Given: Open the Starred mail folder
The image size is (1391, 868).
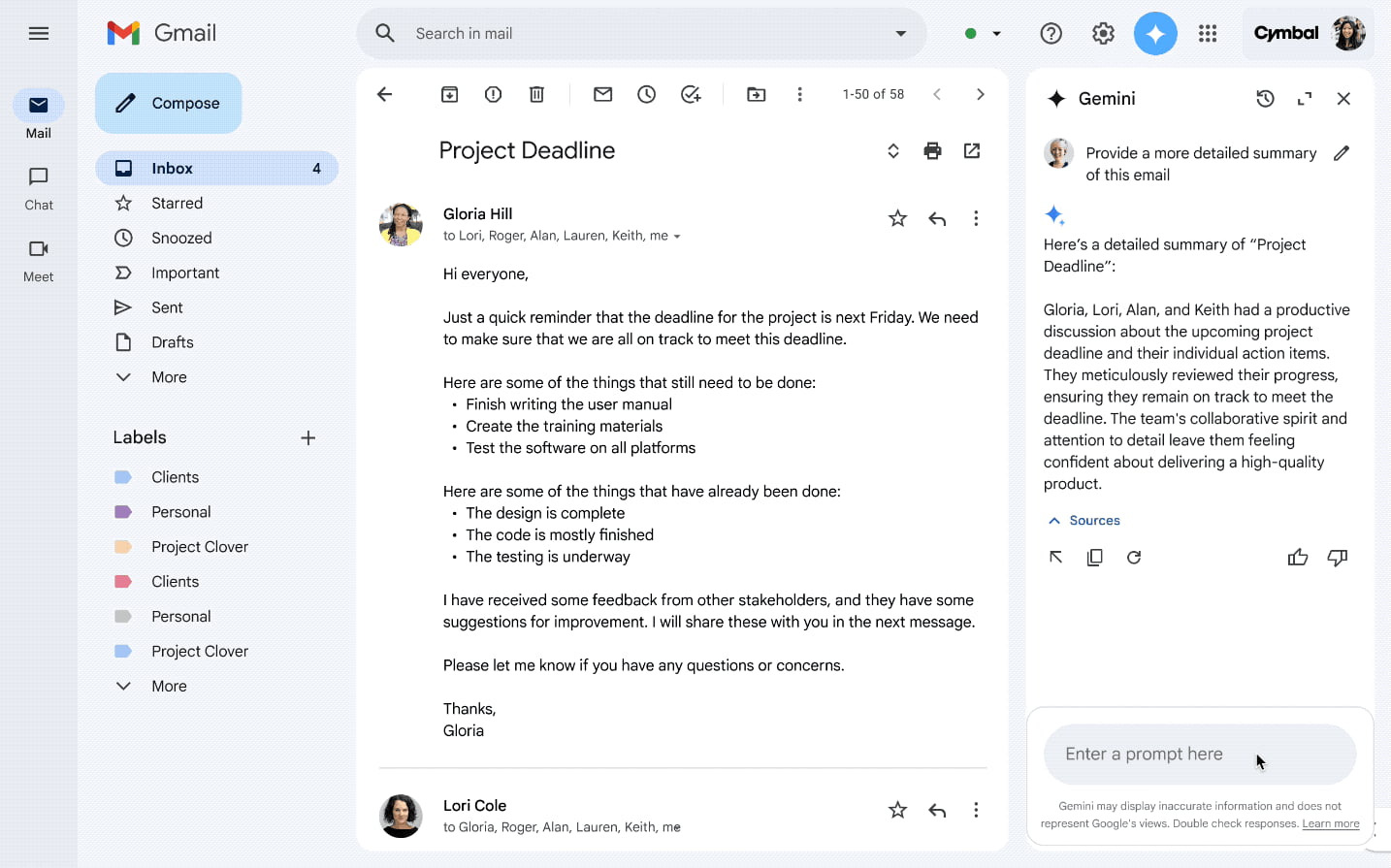Looking at the screenshot, I should [177, 203].
